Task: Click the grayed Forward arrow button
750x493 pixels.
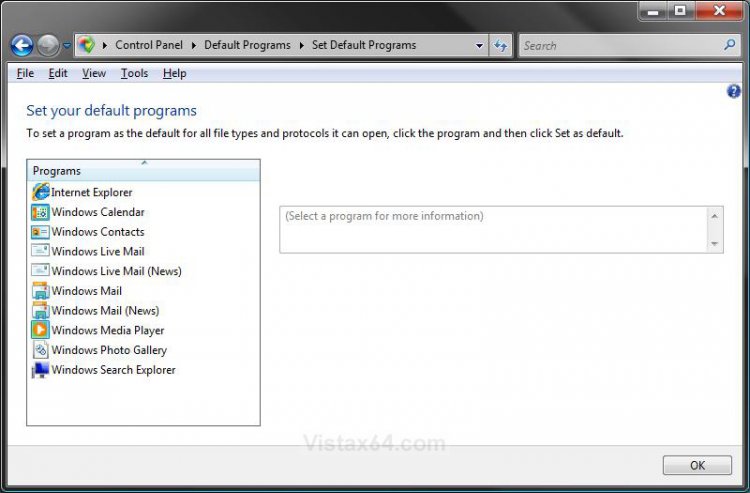Action: coord(48,46)
